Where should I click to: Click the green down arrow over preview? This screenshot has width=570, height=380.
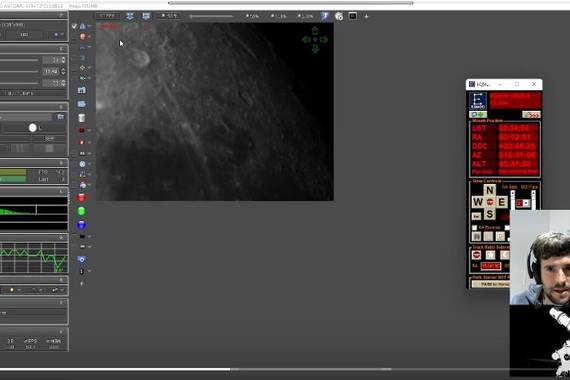tap(315, 48)
